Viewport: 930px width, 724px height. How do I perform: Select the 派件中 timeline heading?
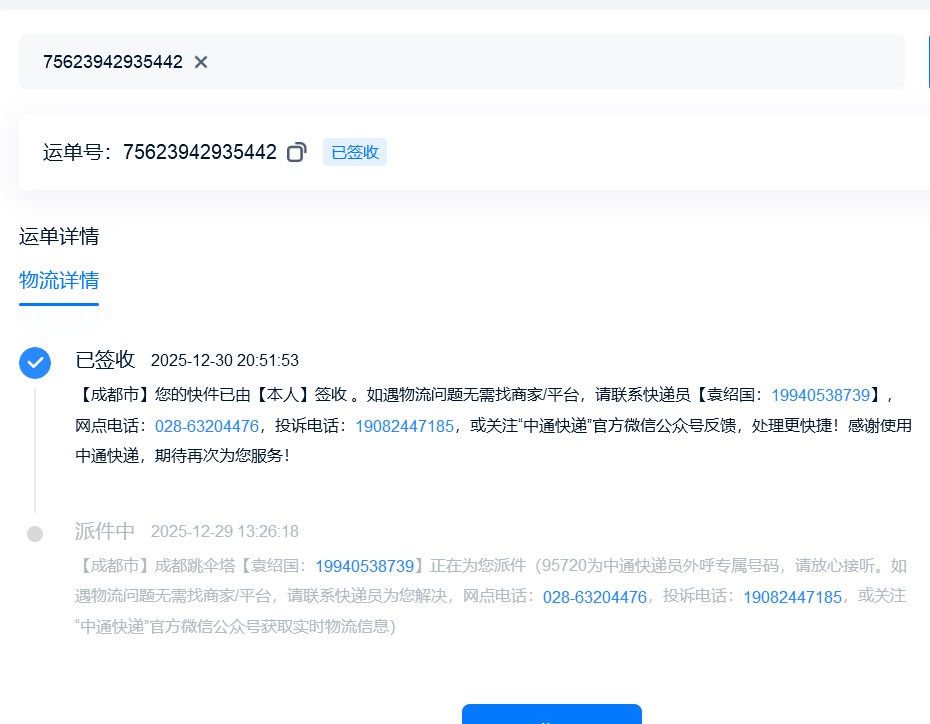pos(105,531)
